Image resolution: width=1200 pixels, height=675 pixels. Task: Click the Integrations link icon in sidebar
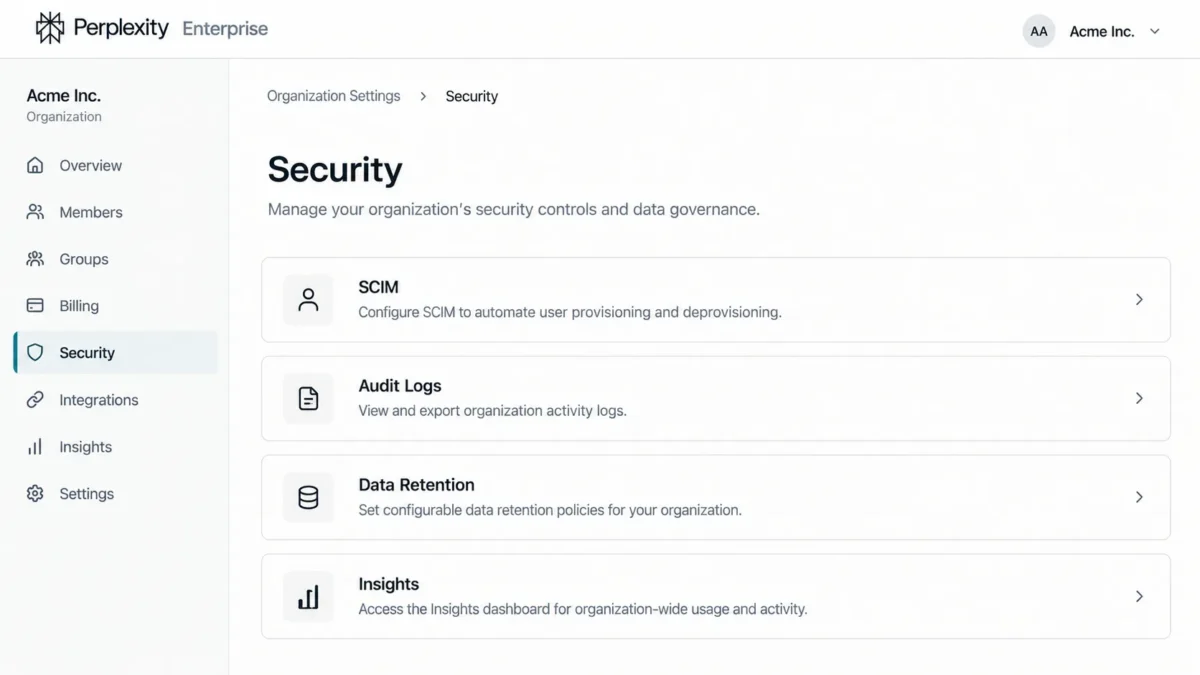(35, 400)
